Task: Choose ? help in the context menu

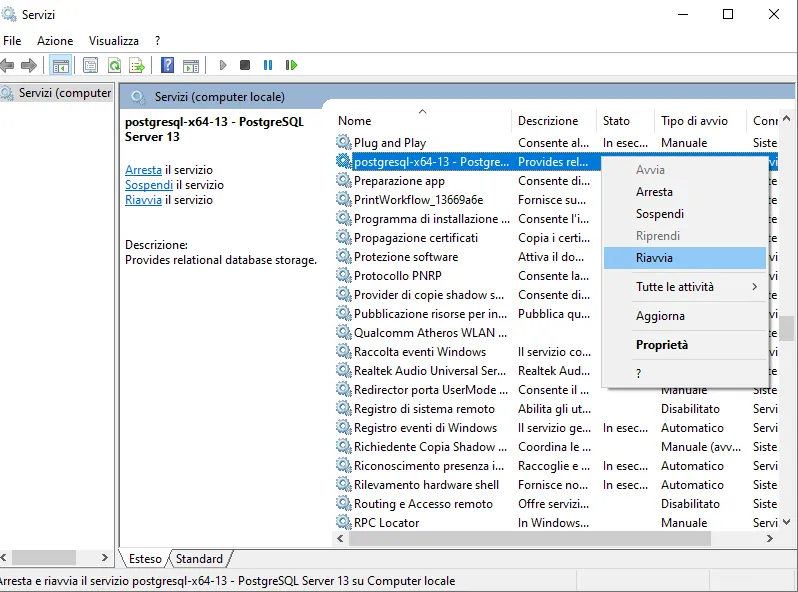Action: click(x=685, y=374)
